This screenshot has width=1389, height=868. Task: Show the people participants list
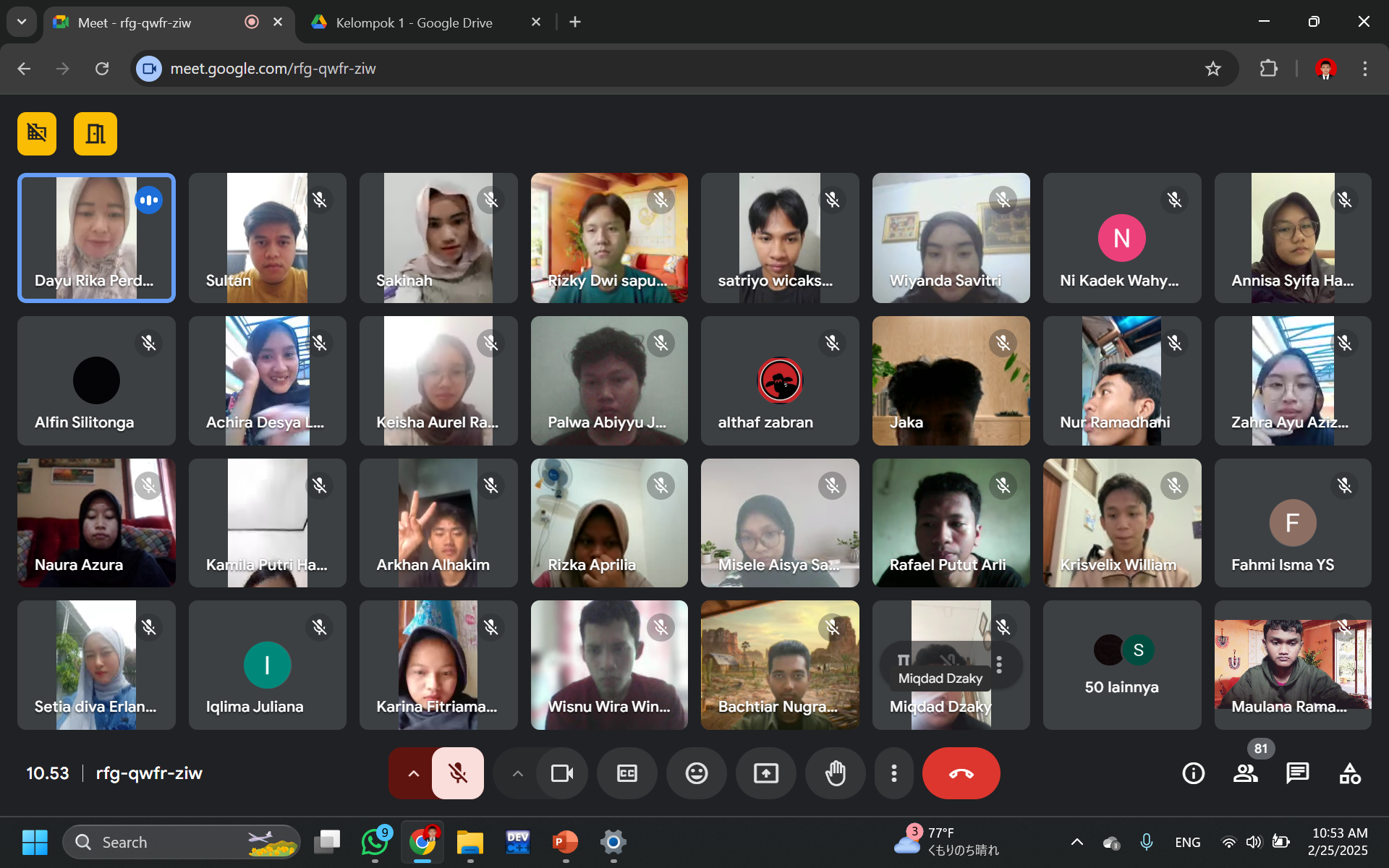(1245, 773)
